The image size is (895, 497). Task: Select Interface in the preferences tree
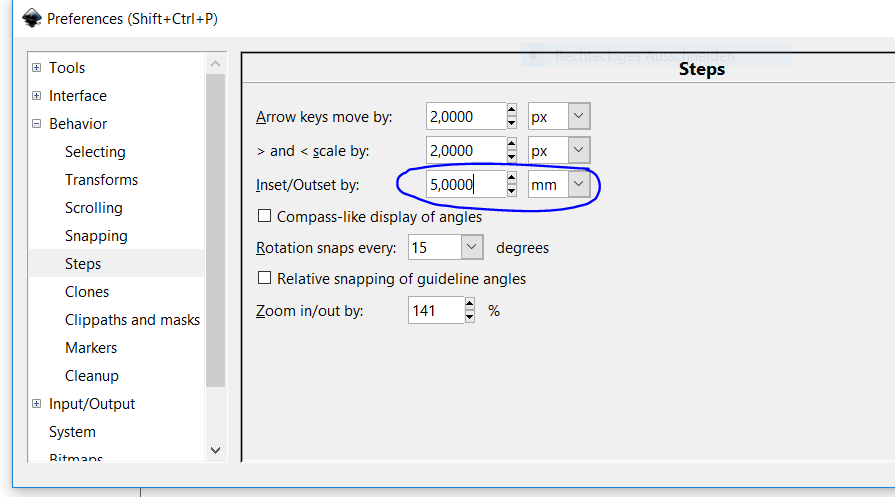(x=78, y=95)
